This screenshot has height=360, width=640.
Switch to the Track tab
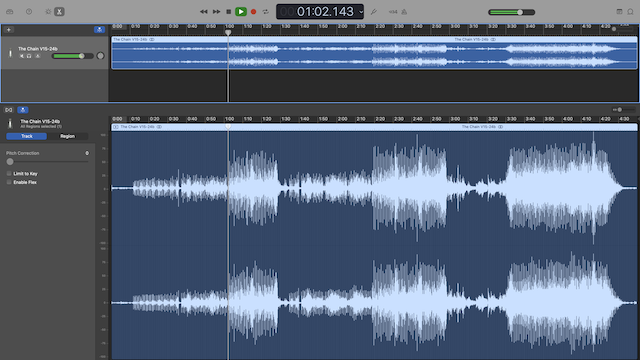[x=27, y=136]
